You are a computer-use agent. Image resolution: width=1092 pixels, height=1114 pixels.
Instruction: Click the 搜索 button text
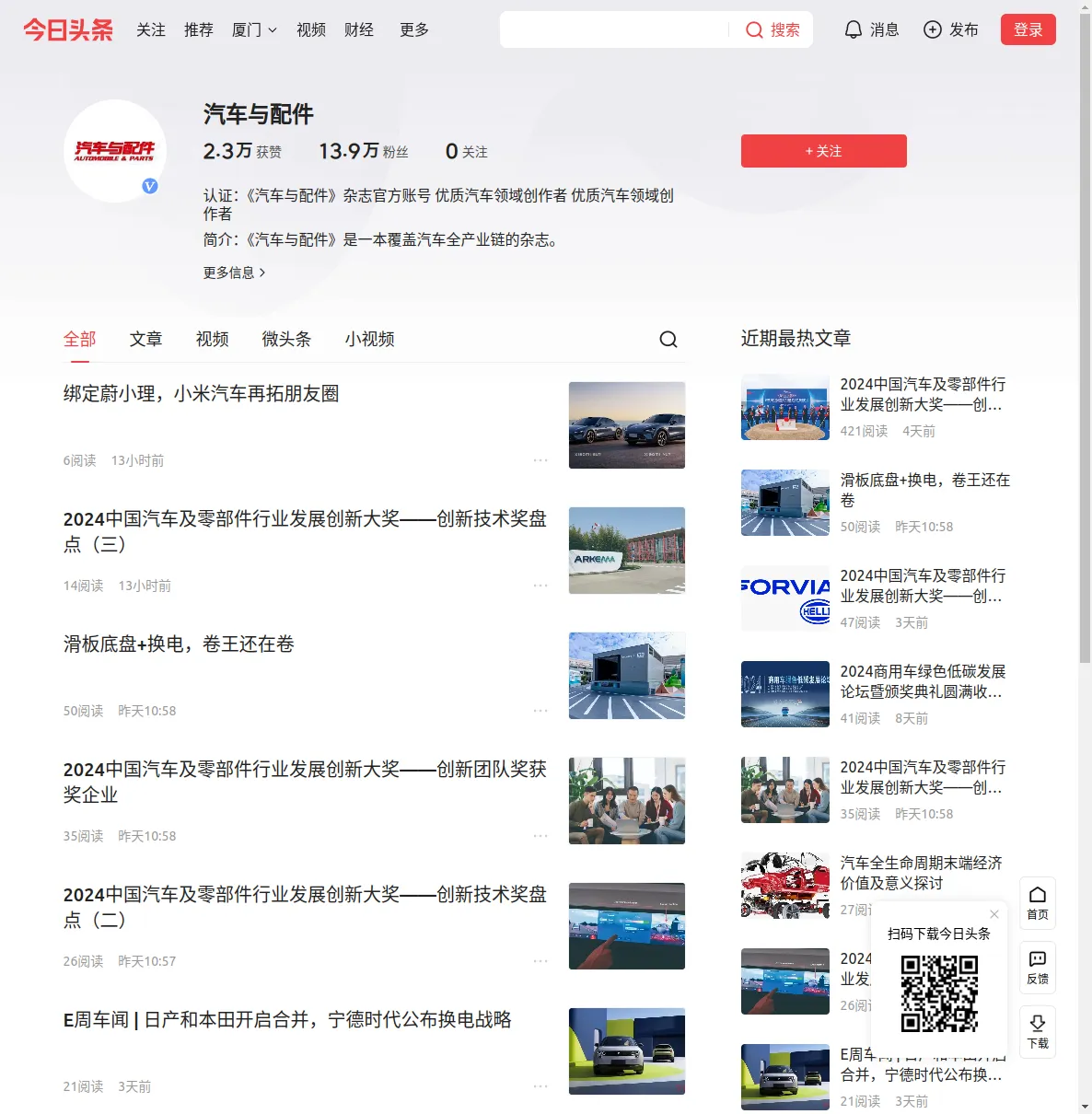pos(784,30)
